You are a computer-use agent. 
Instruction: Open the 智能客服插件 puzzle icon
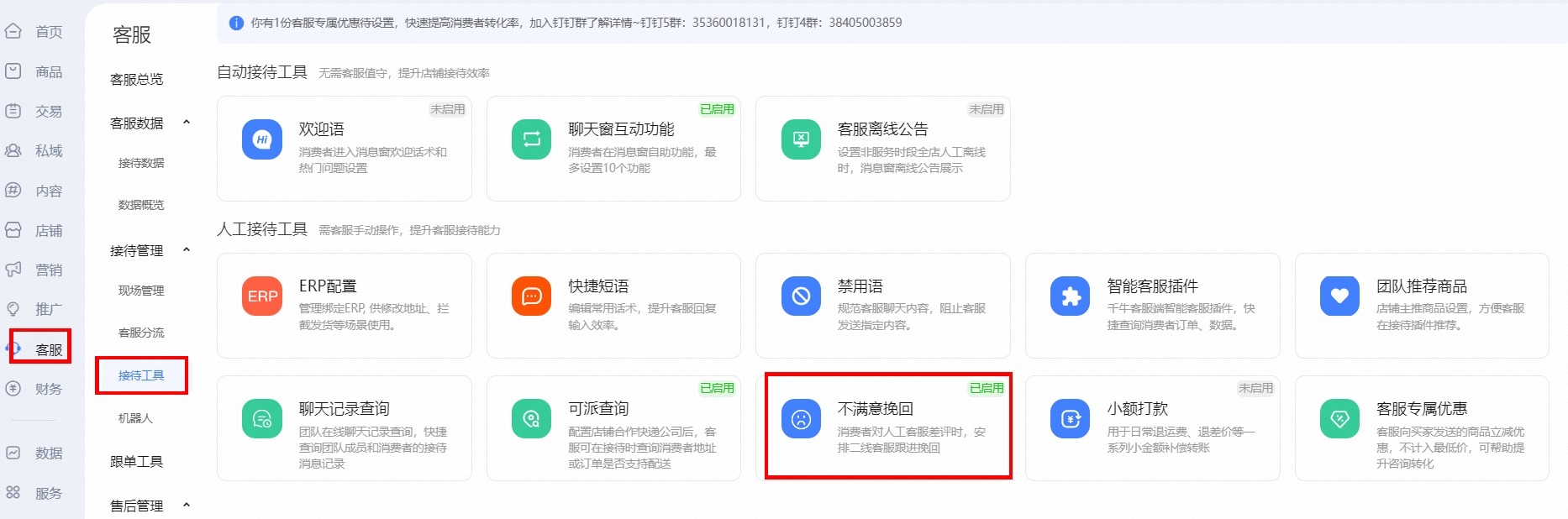[1071, 296]
